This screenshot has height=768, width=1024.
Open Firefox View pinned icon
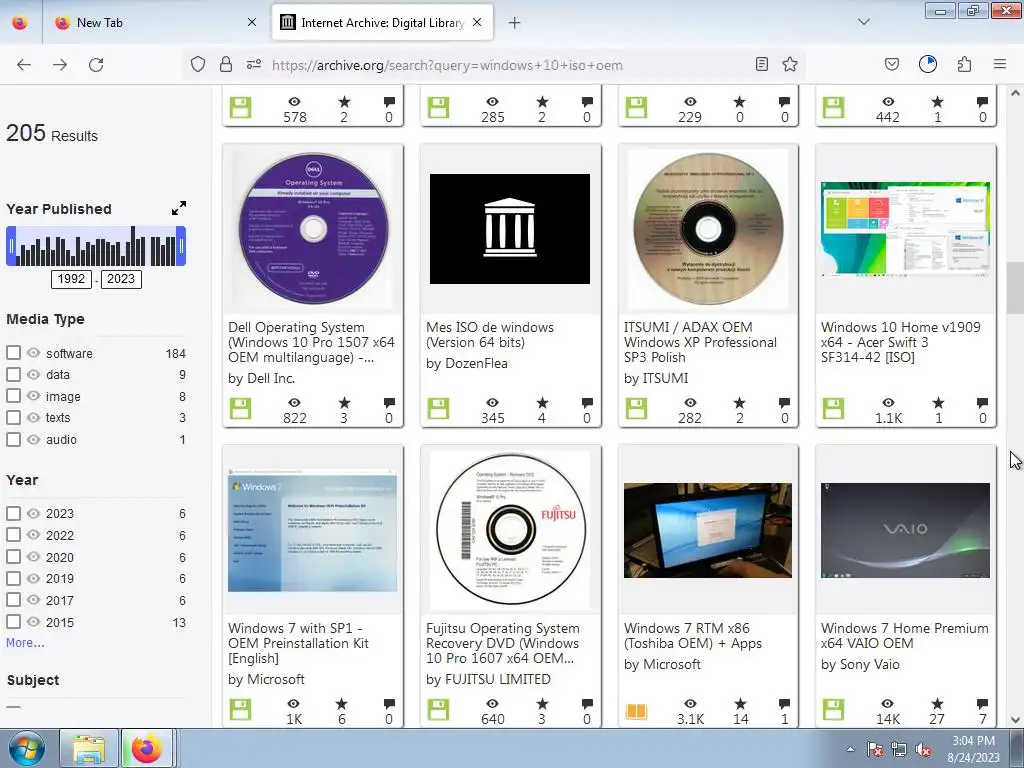click(20, 22)
